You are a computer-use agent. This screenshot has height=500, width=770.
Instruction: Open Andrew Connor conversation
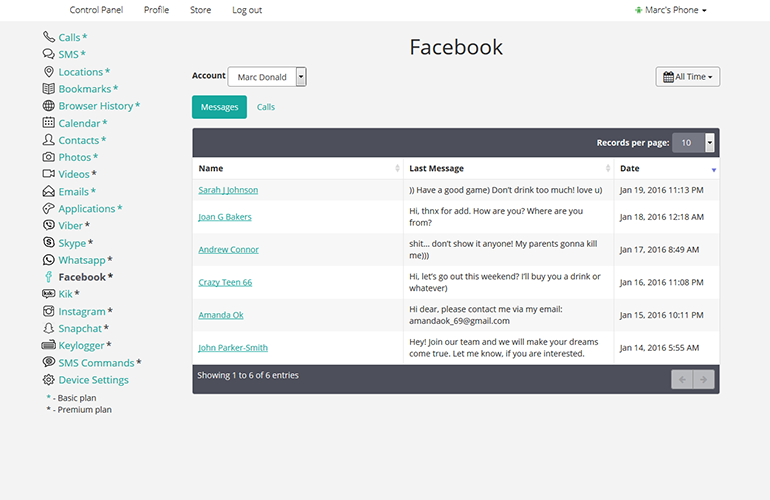228,250
